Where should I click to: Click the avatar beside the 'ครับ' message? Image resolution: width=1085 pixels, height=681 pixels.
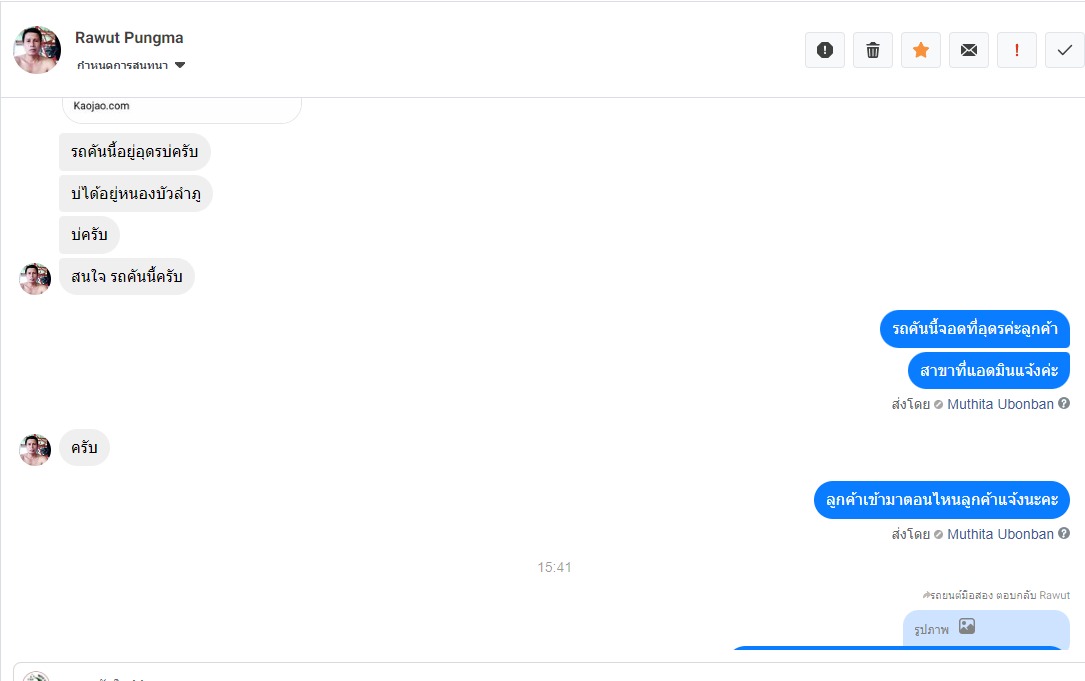(35, 449)
